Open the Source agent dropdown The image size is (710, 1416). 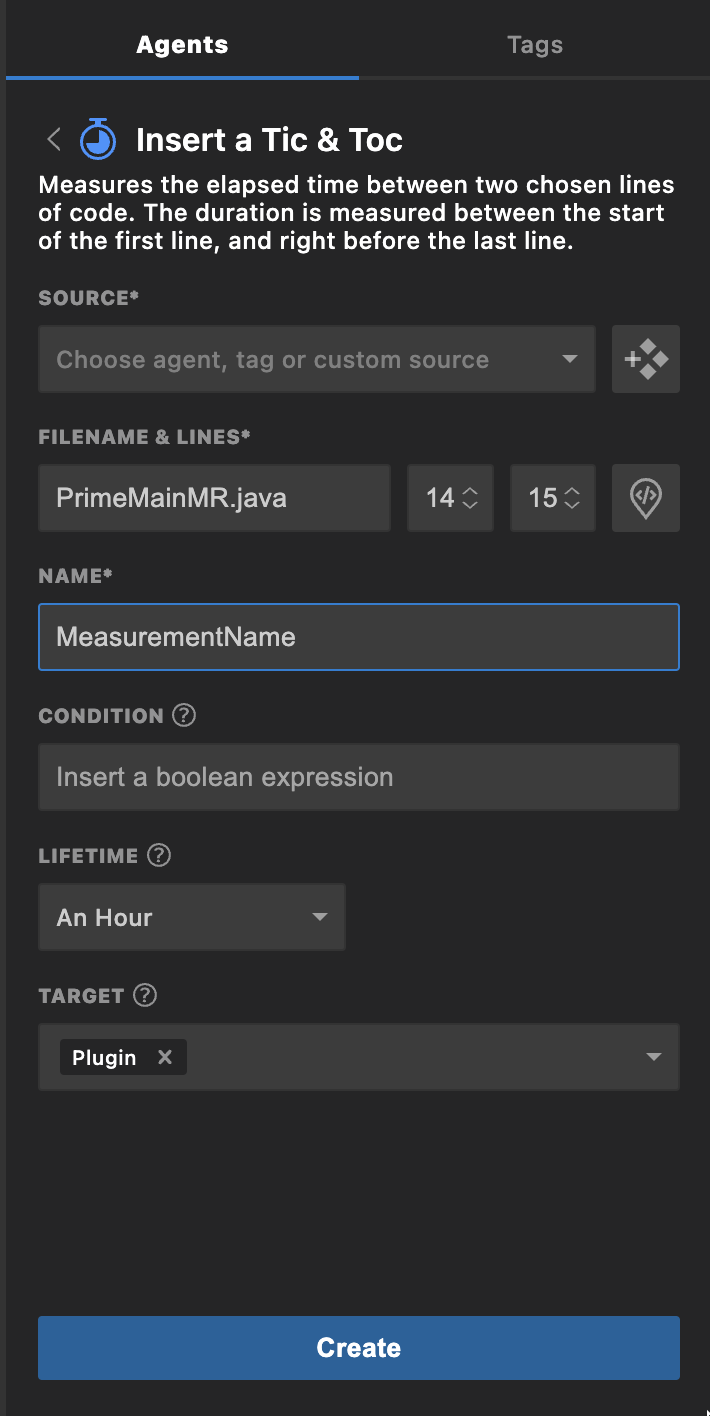pyautogui.click(x=316, y=359)
